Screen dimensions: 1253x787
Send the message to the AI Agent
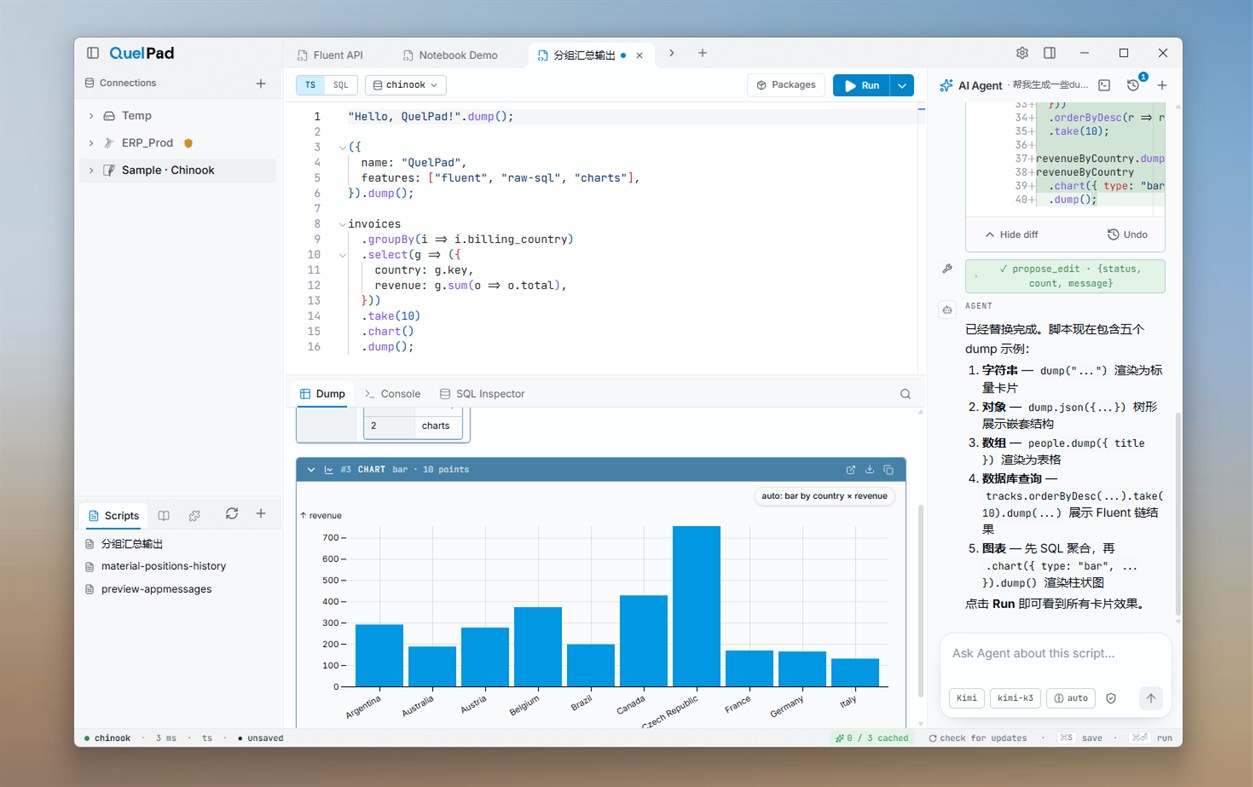coord(1151,699)
